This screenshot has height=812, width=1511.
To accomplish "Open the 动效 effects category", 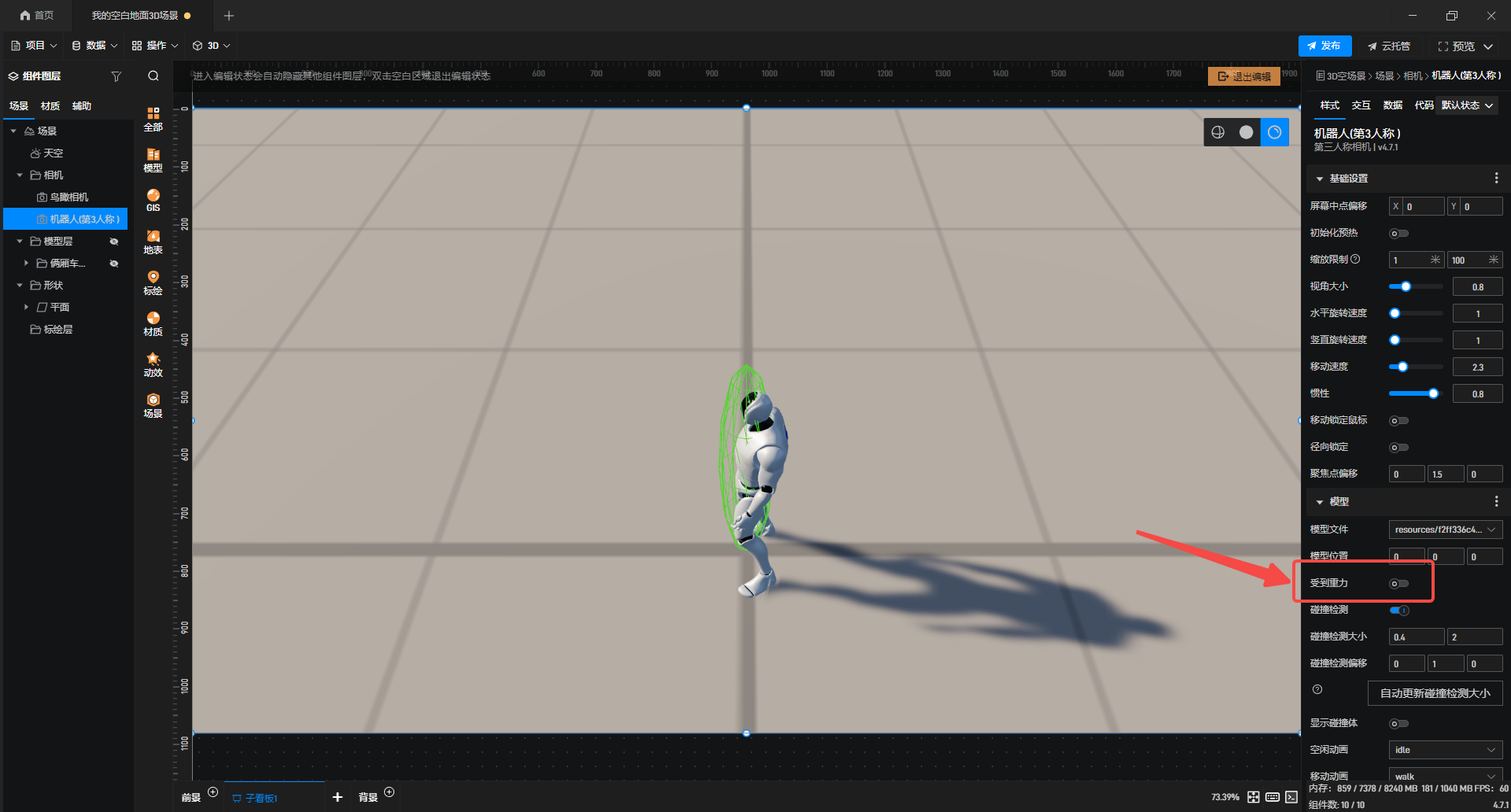I will coord(153,364).
